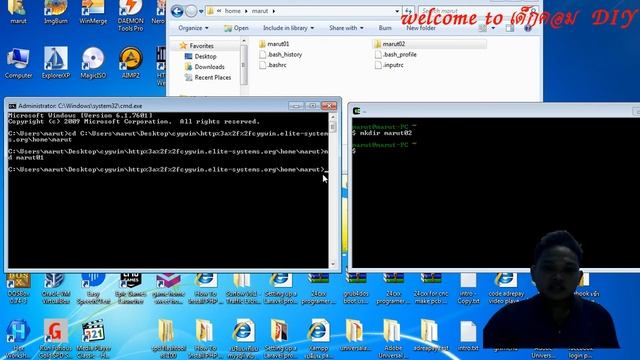640x360 pixels.
Task: Open the marut01 folder in Explorer
Action: [274, 44]
